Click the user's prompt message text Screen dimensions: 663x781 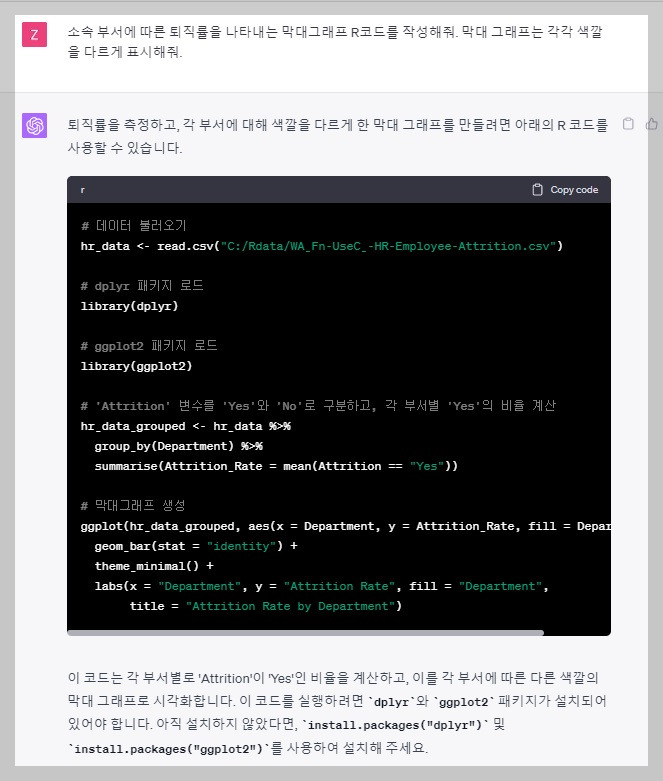335,42
